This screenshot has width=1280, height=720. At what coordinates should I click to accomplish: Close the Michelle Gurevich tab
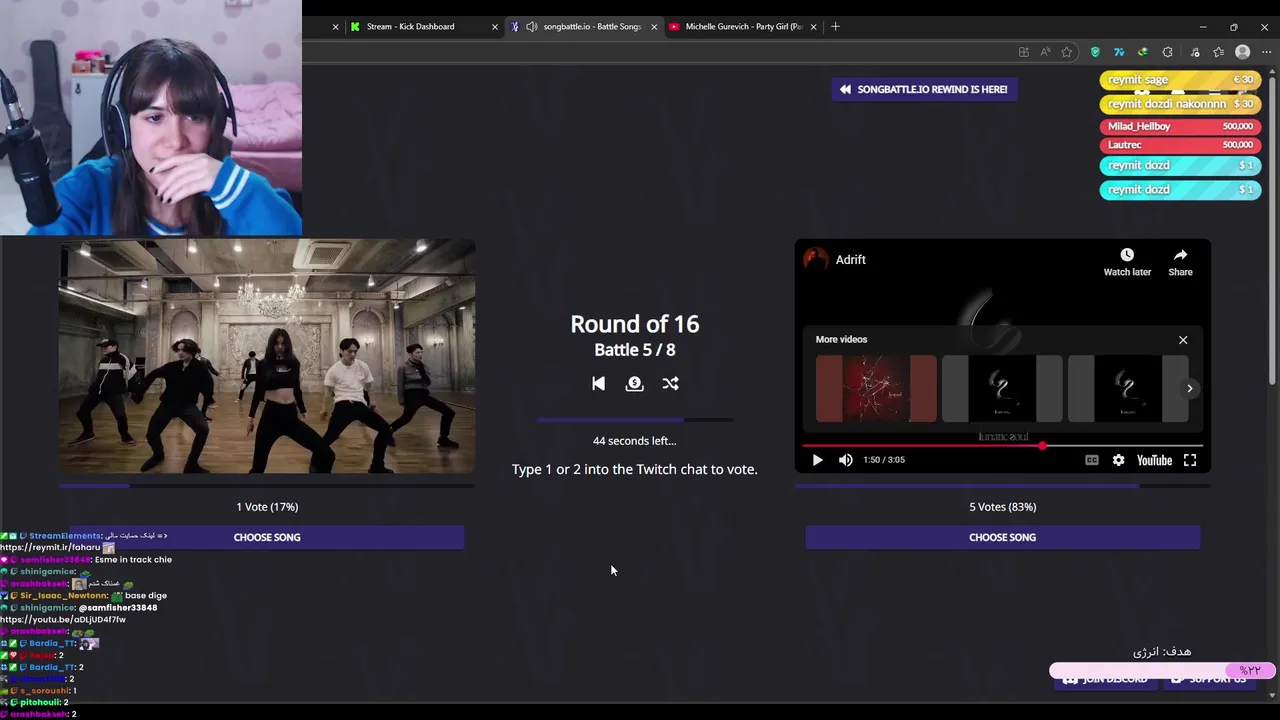[x=814, y=27]
